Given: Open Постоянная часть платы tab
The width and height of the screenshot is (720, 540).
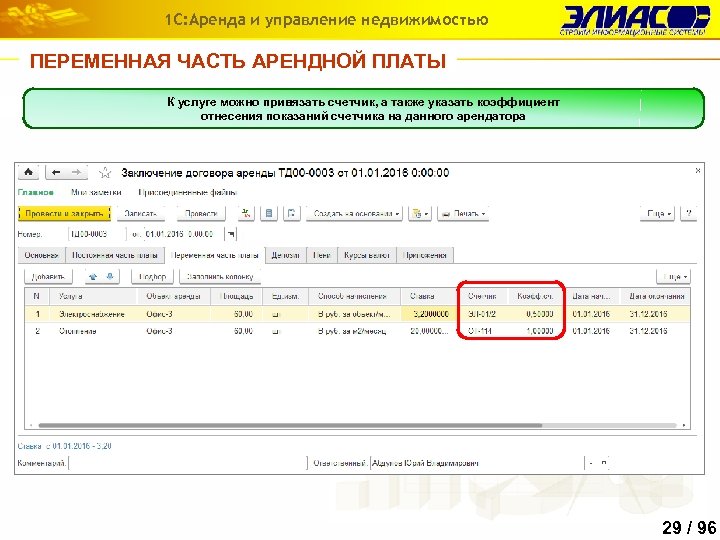Looking at the screenshot, I should coord(115,255).
